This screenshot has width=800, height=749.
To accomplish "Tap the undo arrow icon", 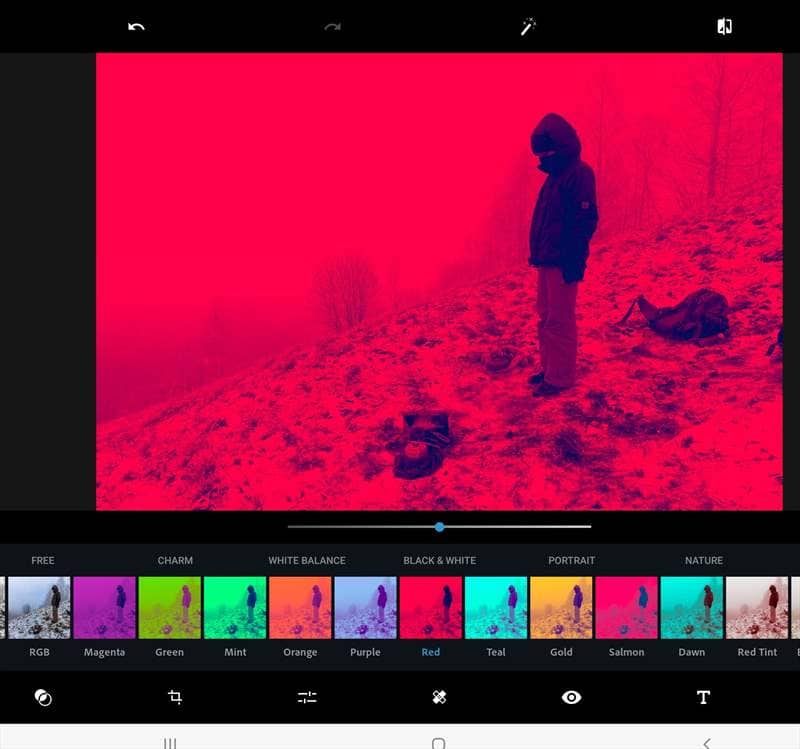I will [136, 27].
